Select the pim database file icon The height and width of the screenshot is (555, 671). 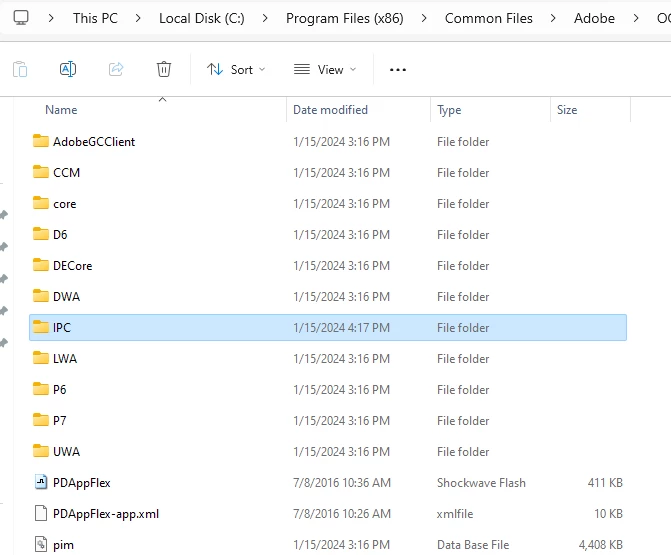tap(41, 544)
